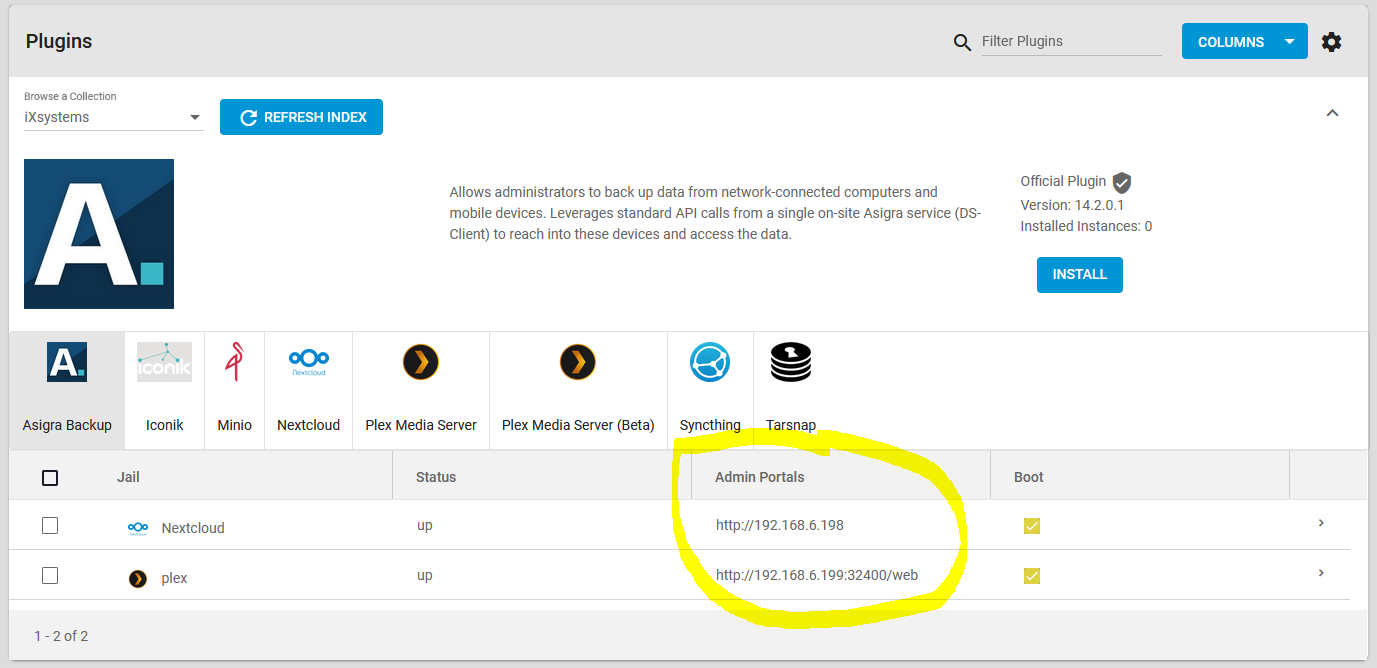This screenshot has width=1377, height=668.
Task: Click the Plugins page title
Action: pyautogui.click(x=59, y=41)
